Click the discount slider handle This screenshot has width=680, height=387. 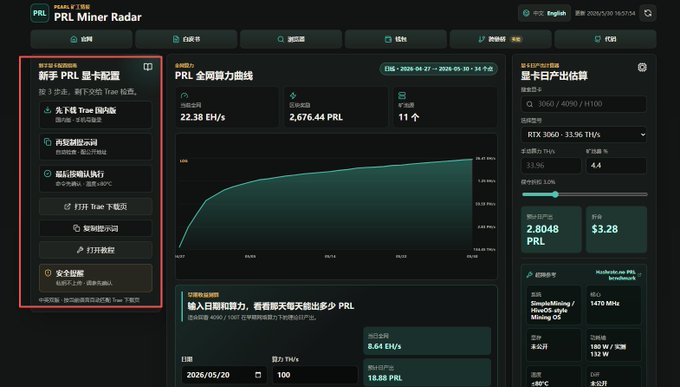click(x=555, y=194)
